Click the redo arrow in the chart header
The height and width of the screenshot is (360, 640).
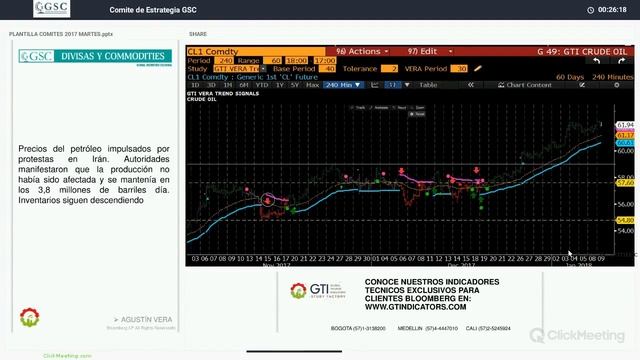[621, 61]
